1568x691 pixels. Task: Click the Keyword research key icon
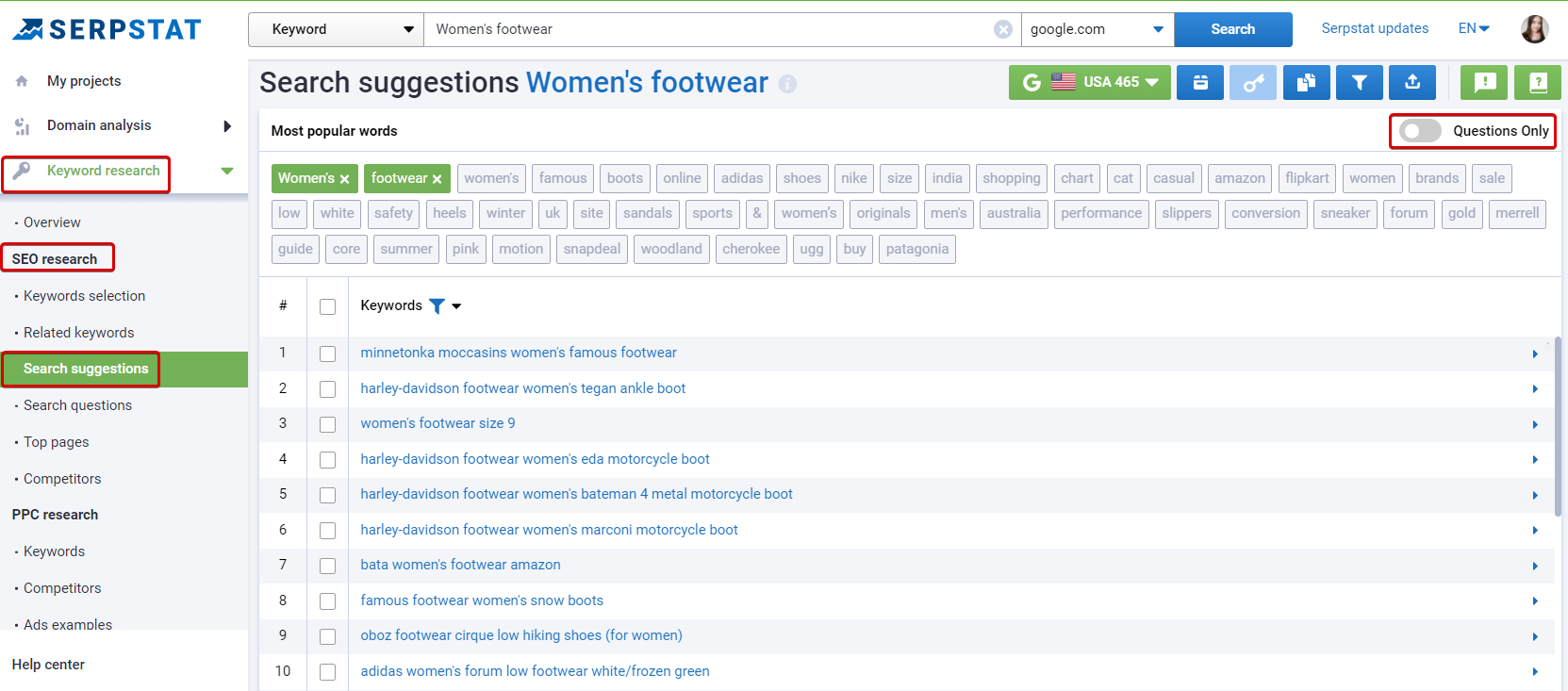[22, 171]
